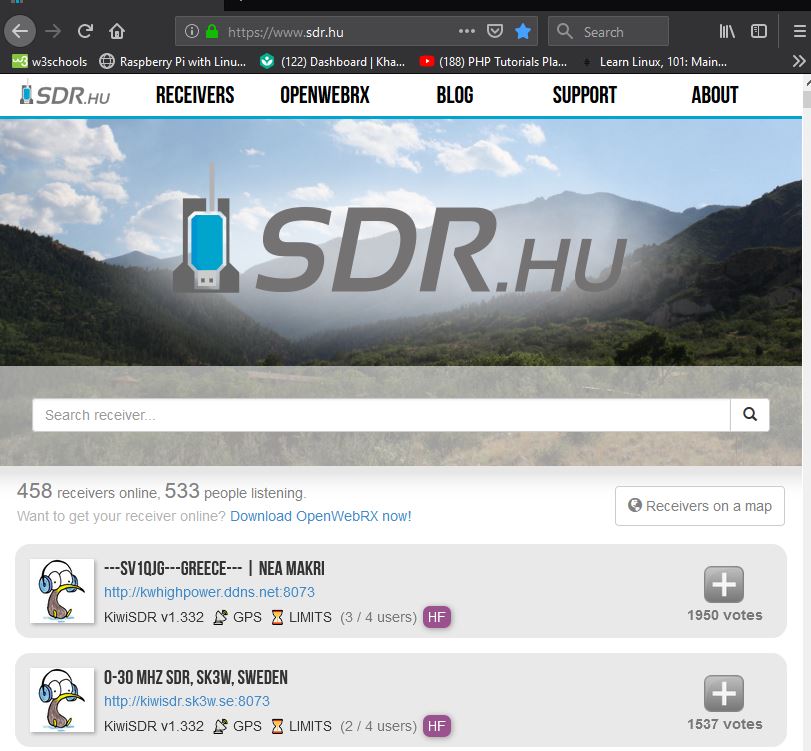Click the 1950 votes count text
Screen dimensions: 811x751
[x=725, y=615]
